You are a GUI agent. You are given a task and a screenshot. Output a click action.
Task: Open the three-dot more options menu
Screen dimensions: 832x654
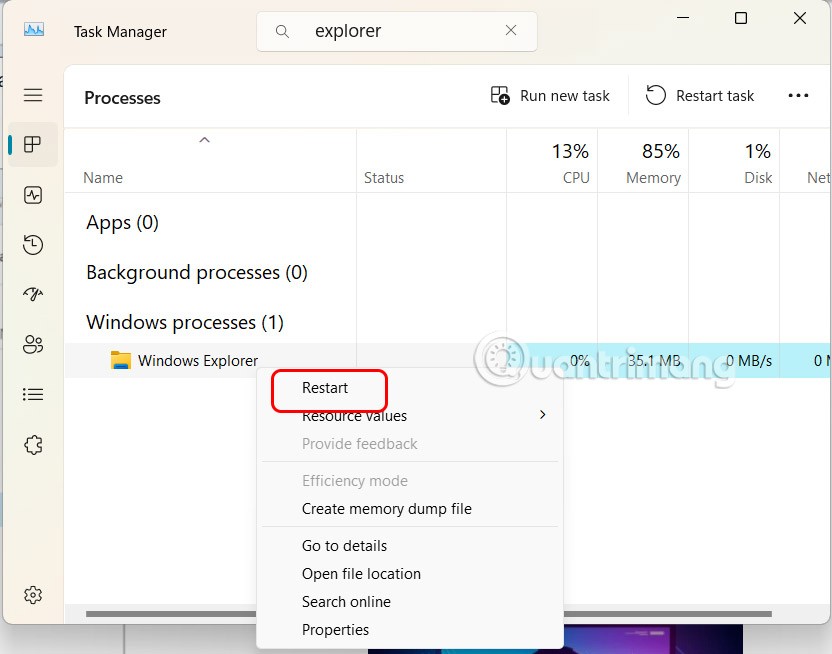798,96
